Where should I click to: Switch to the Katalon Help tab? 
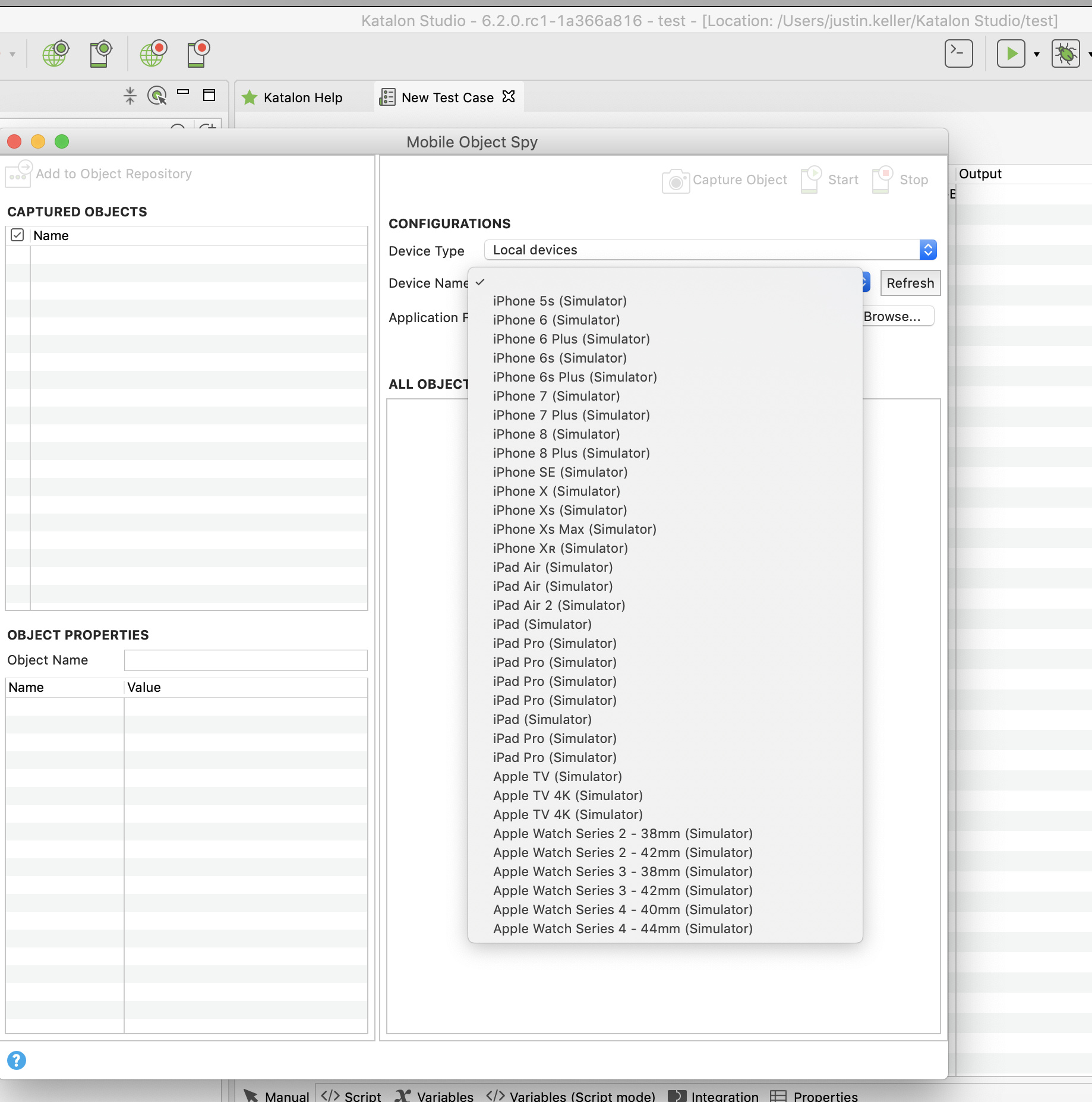point(293,97)
